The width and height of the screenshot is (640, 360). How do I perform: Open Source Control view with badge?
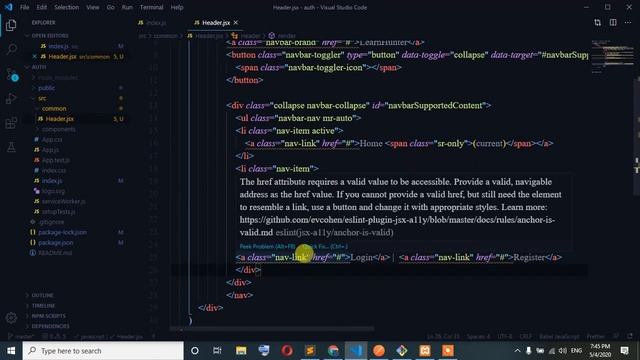(11, 74)
